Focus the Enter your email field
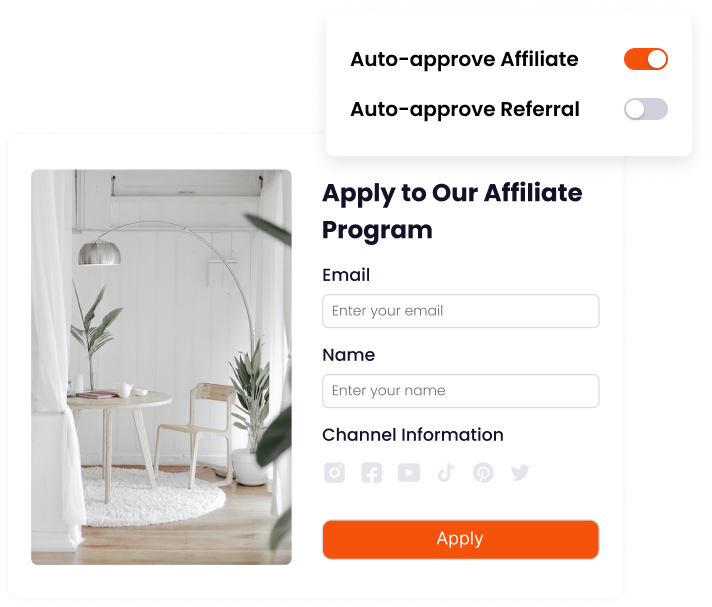 460,311
